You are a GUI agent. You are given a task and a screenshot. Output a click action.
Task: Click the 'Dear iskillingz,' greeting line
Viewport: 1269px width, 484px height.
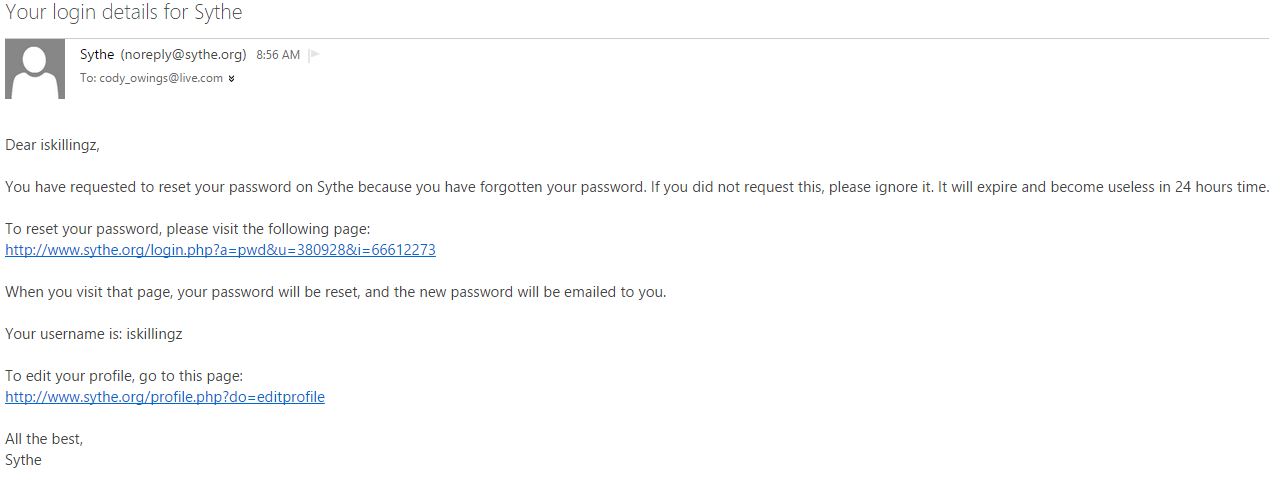[53, 145]
